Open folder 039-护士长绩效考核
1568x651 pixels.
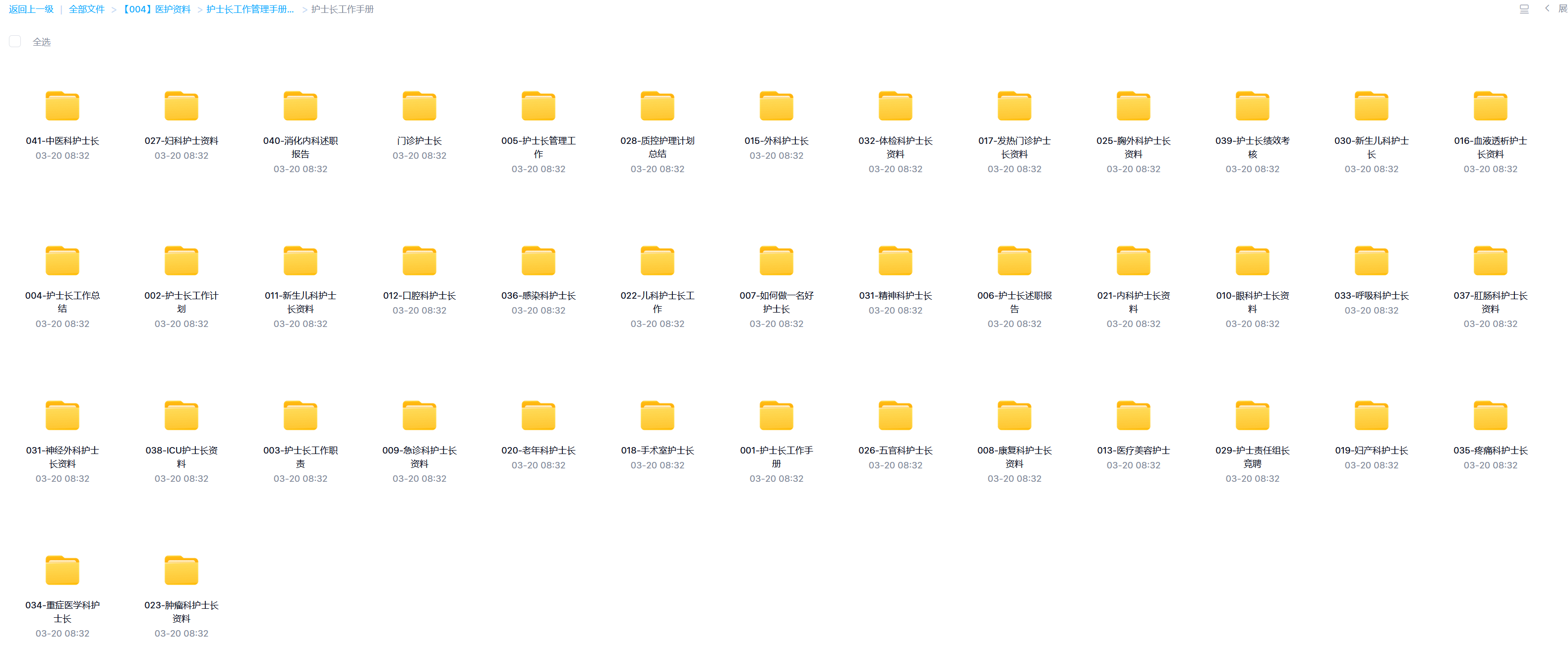point(1252,107)
